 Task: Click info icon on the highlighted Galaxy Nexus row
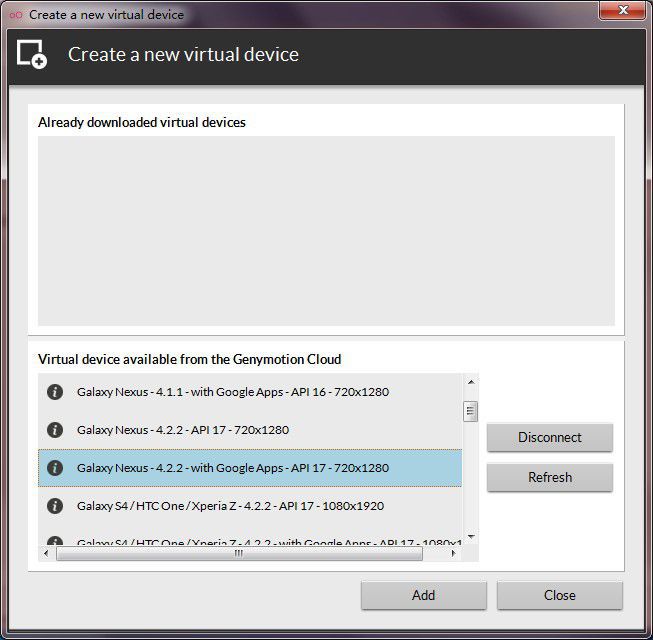point(55,468)
